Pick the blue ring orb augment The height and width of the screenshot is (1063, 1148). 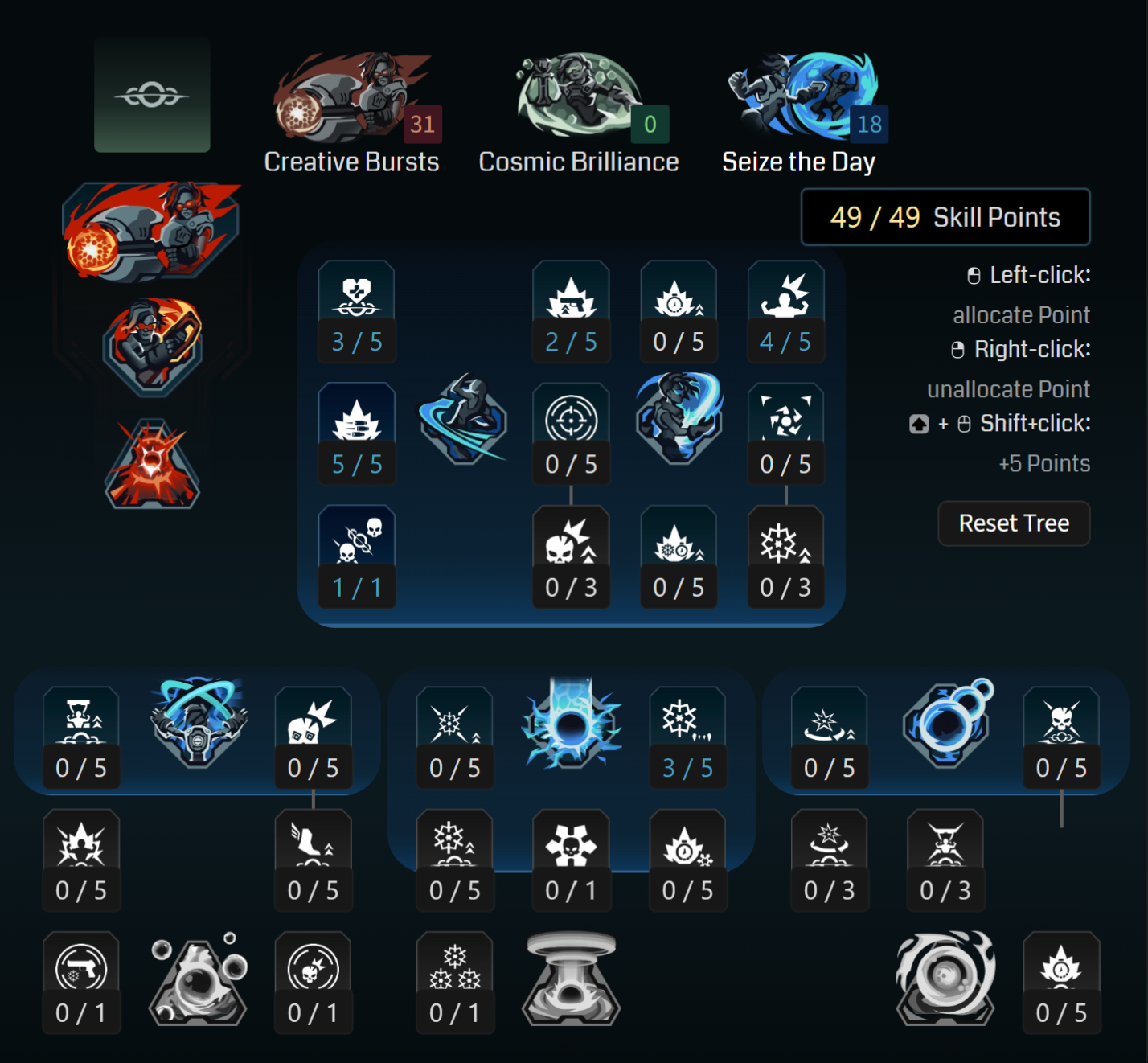pos(947,721)
